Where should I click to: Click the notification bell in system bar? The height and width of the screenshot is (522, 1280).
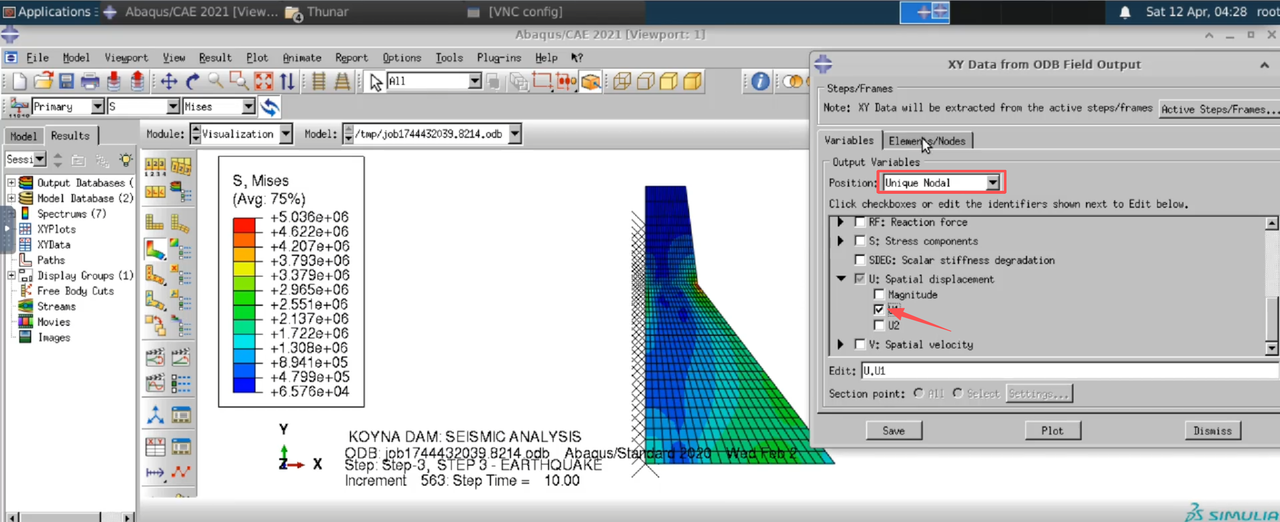click(x=1125, y=12)
